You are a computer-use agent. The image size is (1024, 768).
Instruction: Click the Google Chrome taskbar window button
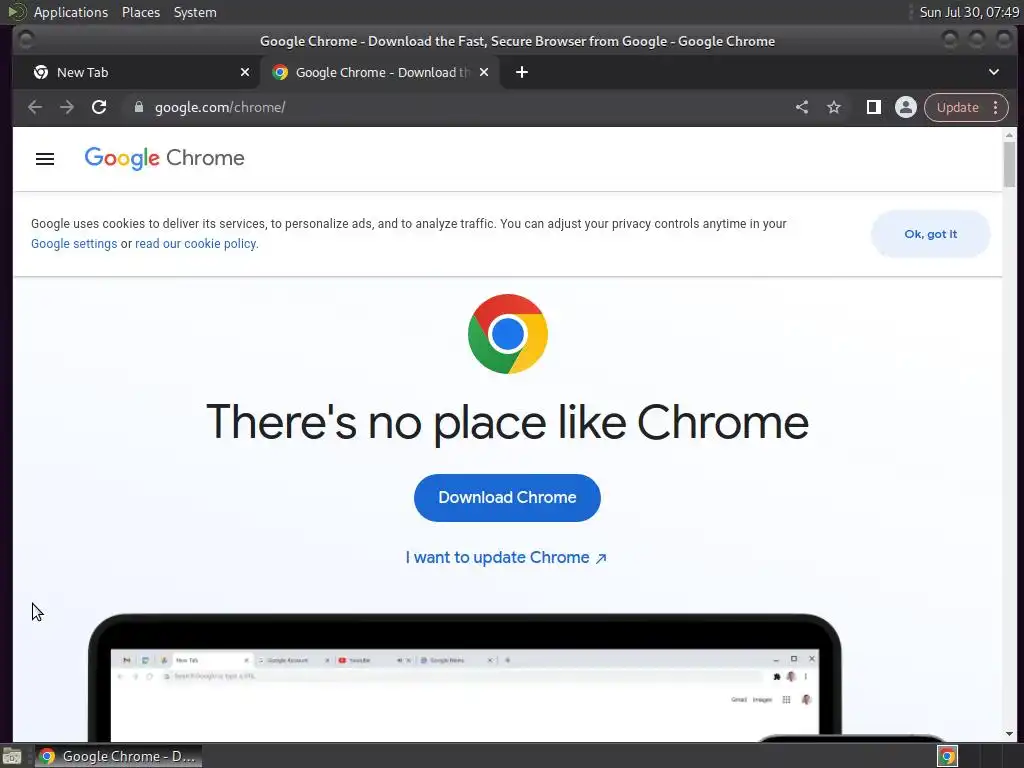tap(118, 756)
